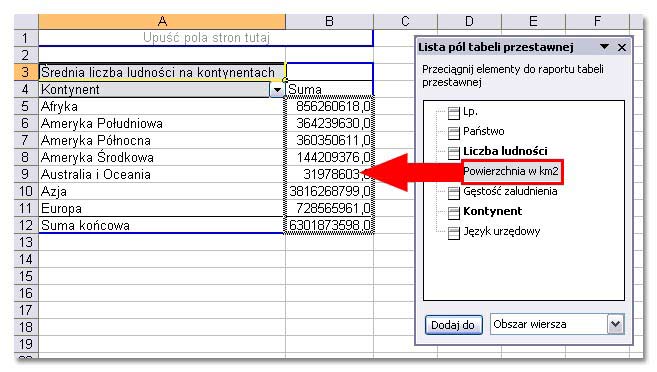Viewport: 657px width, 372px height.
Task: Click the Kontynent field icon in list
Action: 453,213
